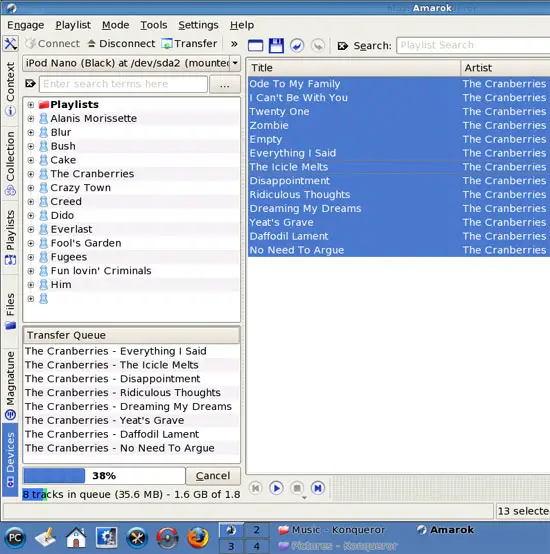Click the stop playback button
Image resolution: width=550 pixels, height=554 pixels.
297,488
